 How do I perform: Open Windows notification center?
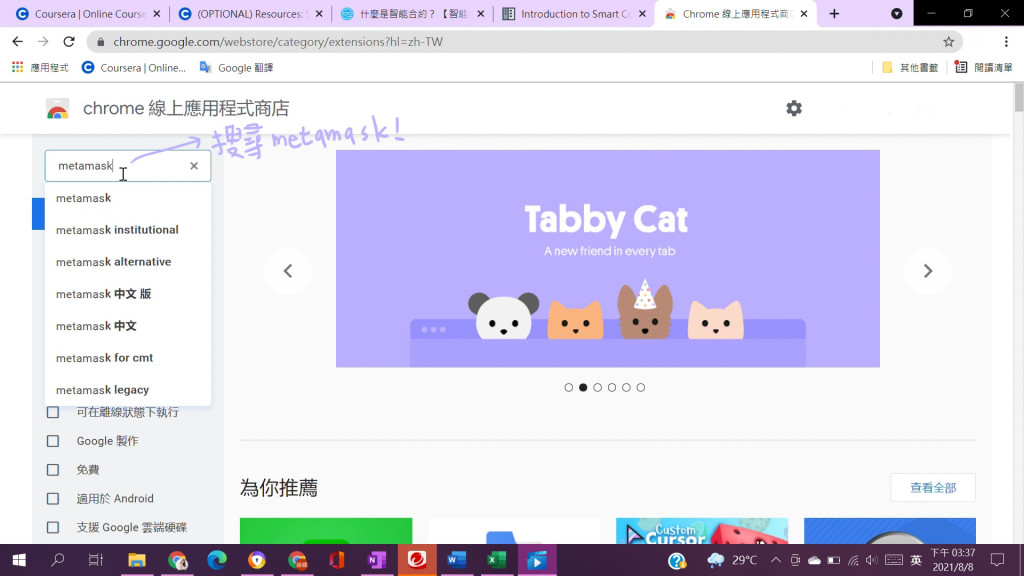[997, 560]
